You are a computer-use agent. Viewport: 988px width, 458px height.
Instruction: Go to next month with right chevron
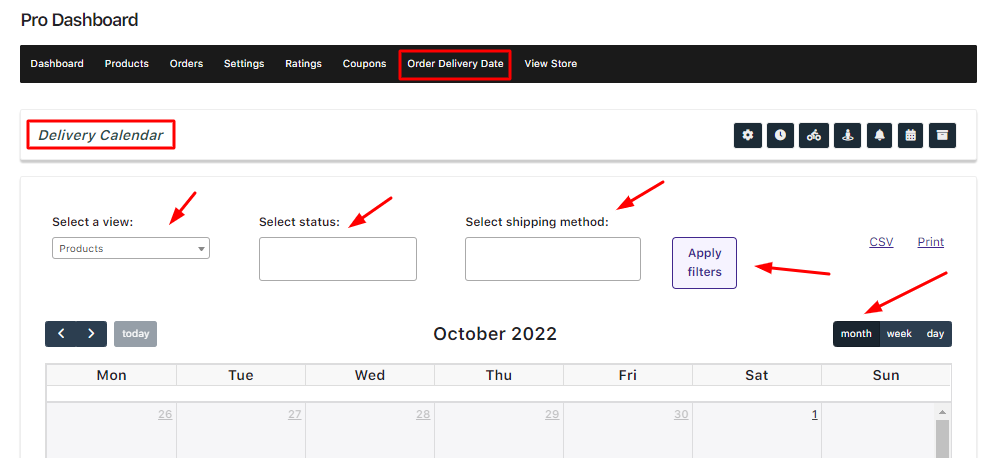[91, 334]
